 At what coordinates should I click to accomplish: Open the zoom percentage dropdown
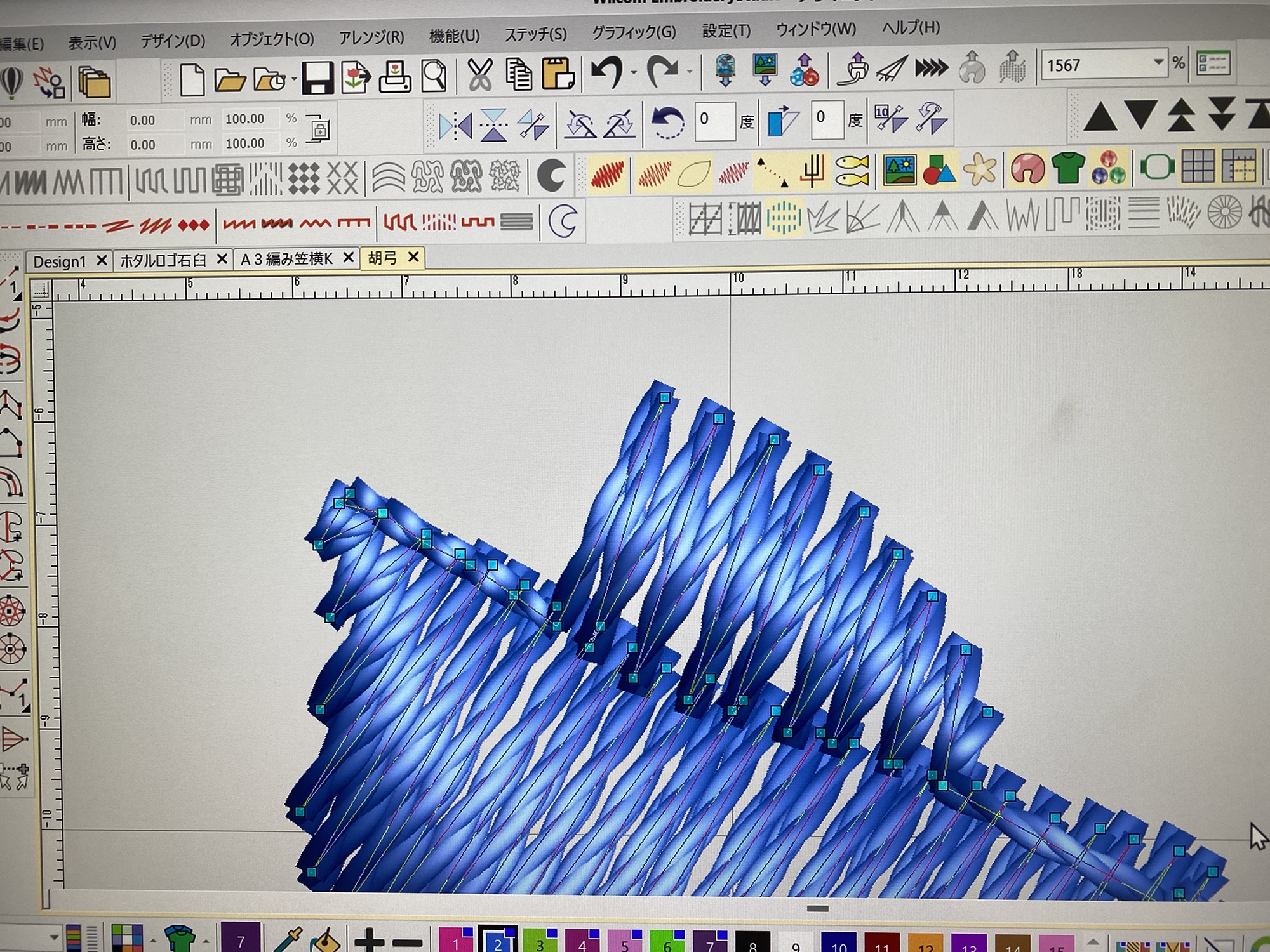click(1158, 62)
